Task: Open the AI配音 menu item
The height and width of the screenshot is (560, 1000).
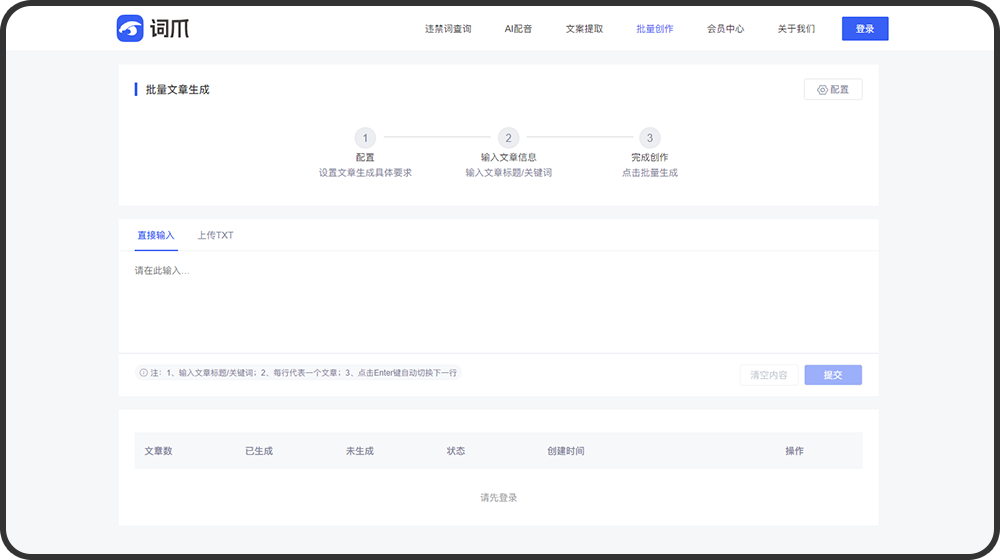Action: [518, 29]
